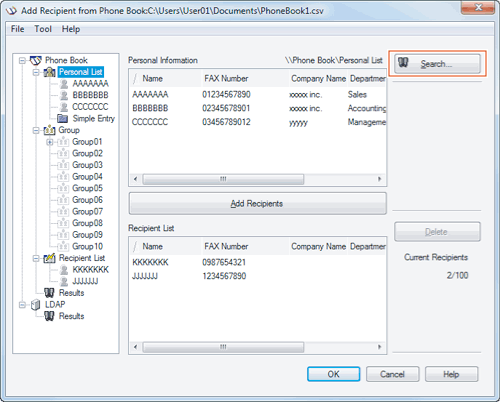Viewport: 500px width, 402px height.
Task: Click the Simple Entry folder icon
Action: 63,118
